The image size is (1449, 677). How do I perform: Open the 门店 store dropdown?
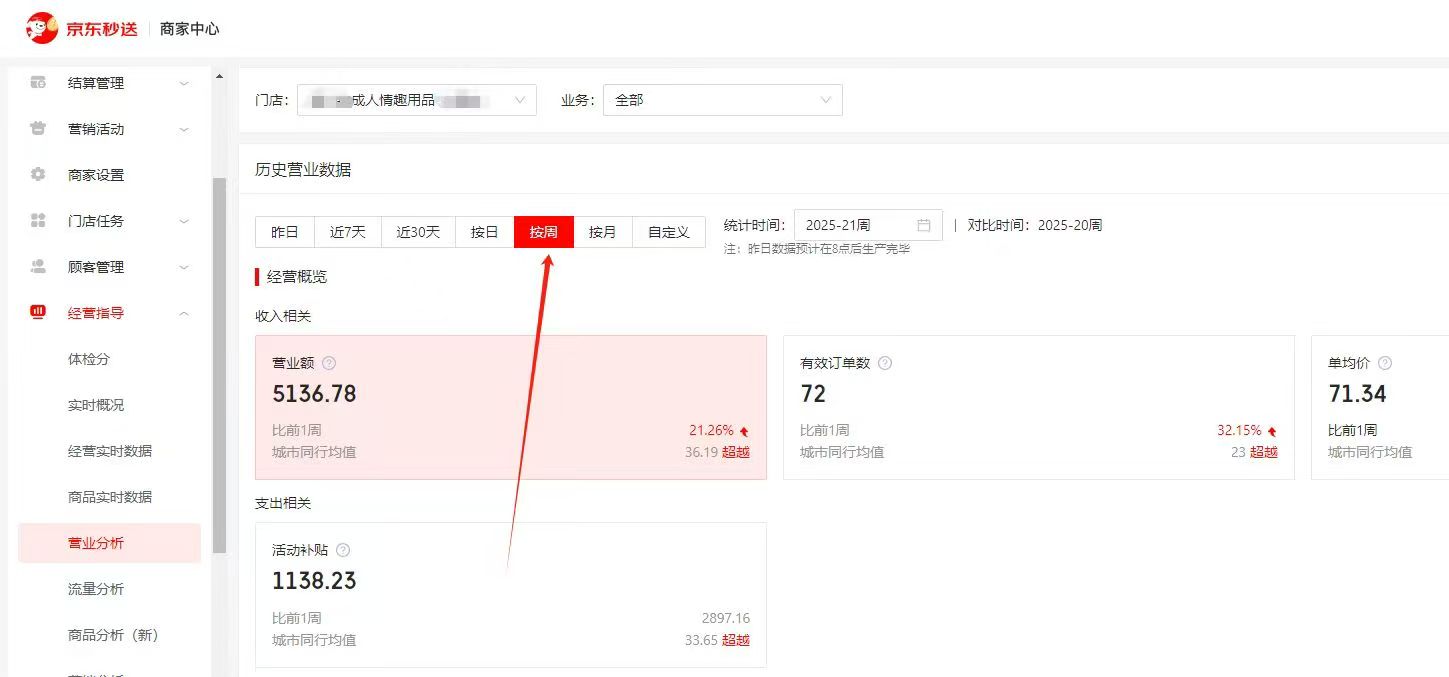tap(416, 100)
